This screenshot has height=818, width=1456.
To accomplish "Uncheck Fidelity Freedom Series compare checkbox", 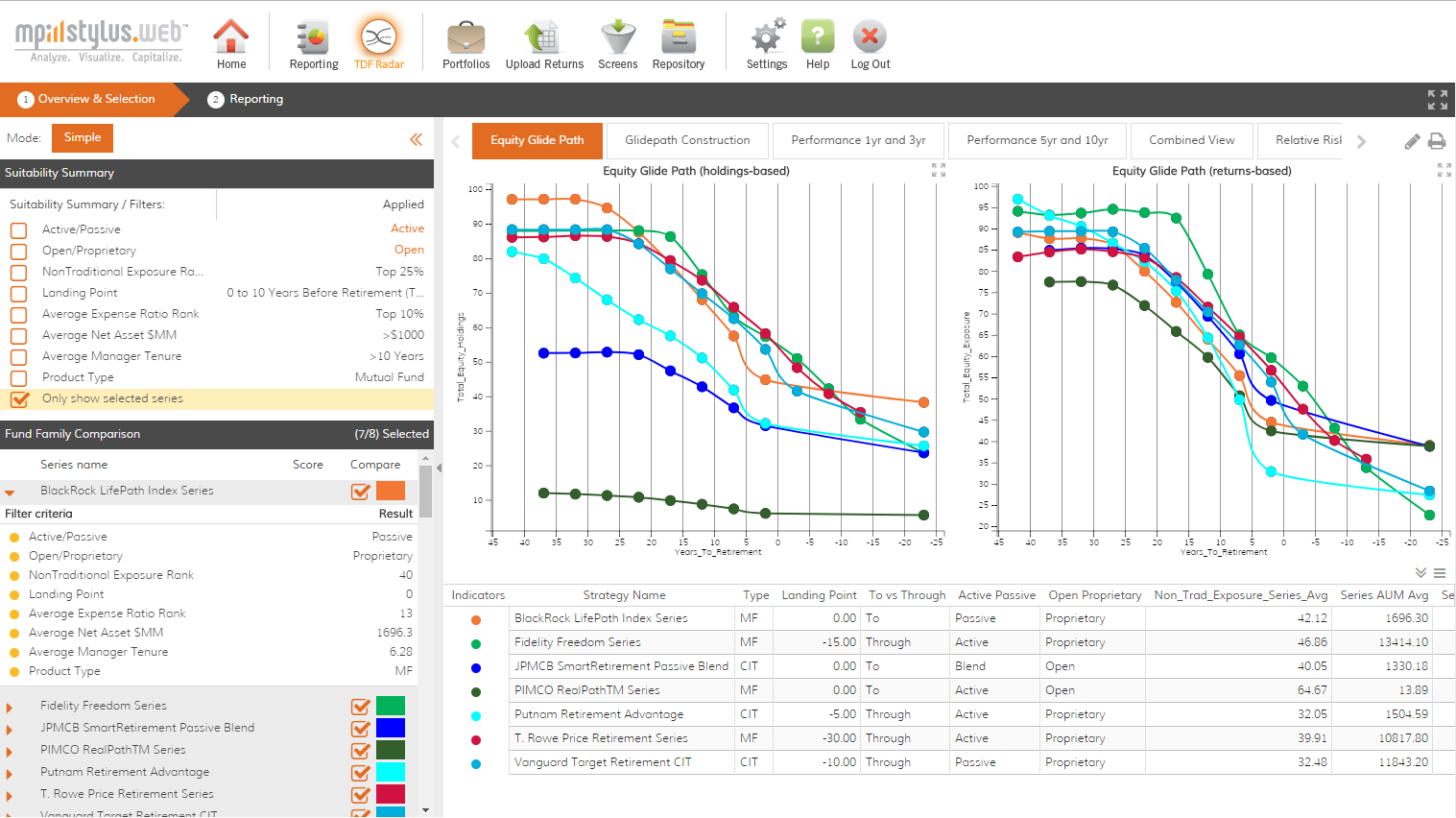I will tap(361, 707).
